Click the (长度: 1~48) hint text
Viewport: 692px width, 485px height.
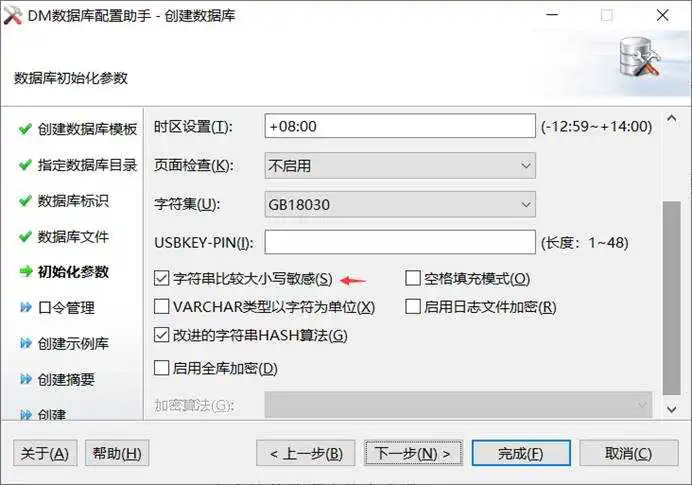tap(585, 242)
